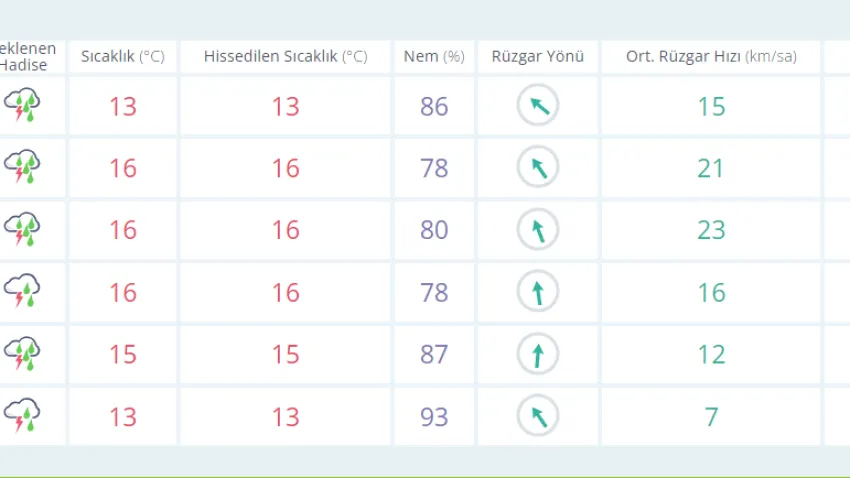
Task: Select the wind direction arrow beside wind speed 21
Action: (x=538, y=168)
